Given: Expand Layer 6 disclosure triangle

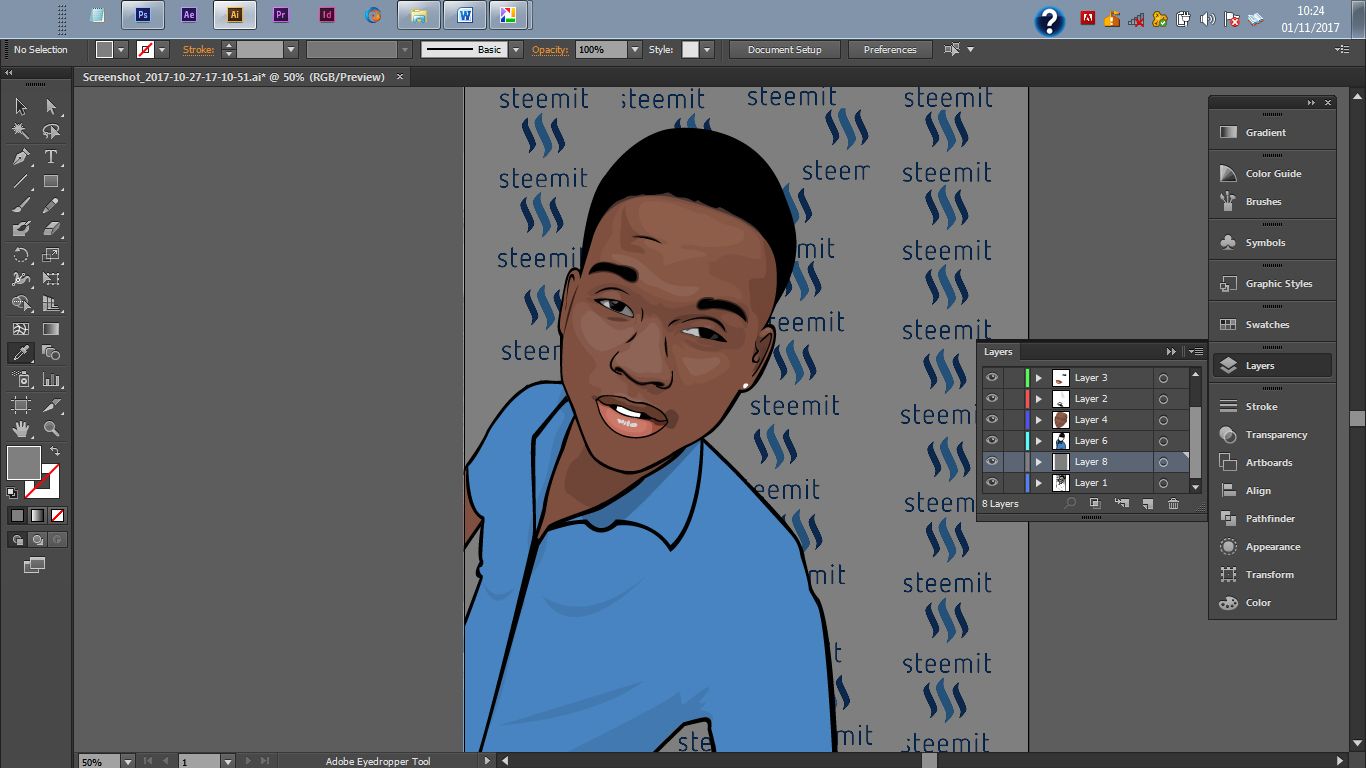Looking at the screenshot, I should pos(1039,441).
